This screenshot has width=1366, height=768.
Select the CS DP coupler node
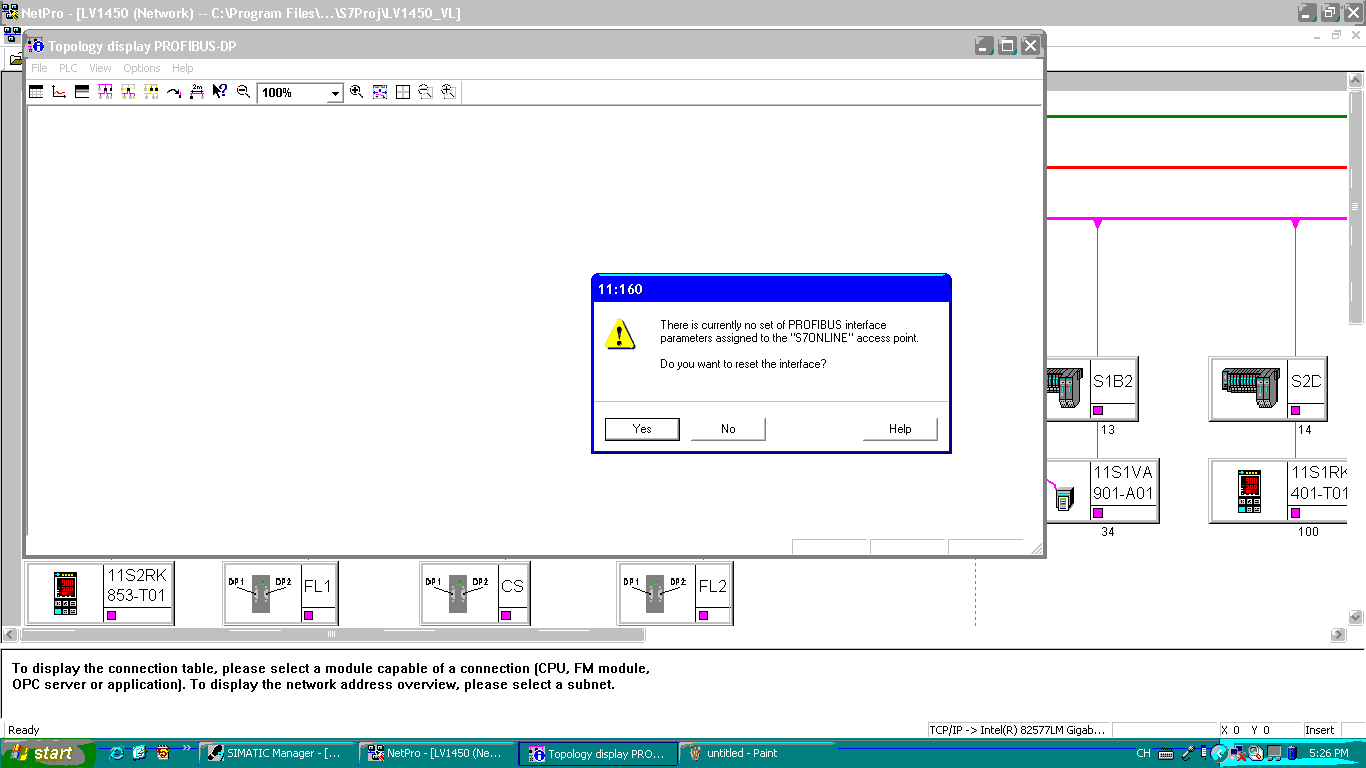pyautogui.click(x=475, y=594)
